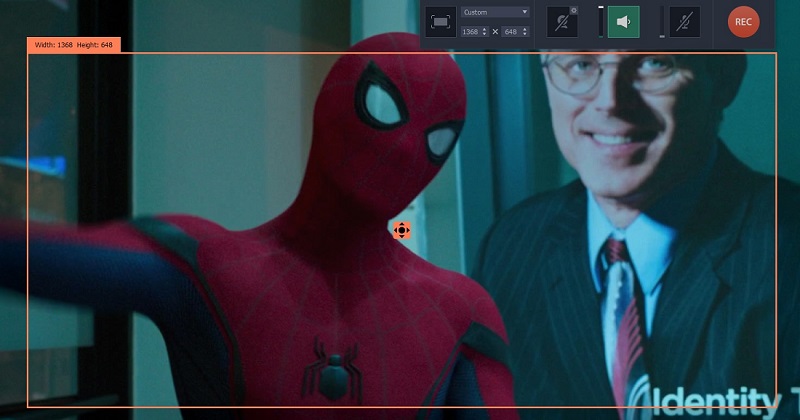
Task: Open webcam settings gear icon
Action: point(573,10)
